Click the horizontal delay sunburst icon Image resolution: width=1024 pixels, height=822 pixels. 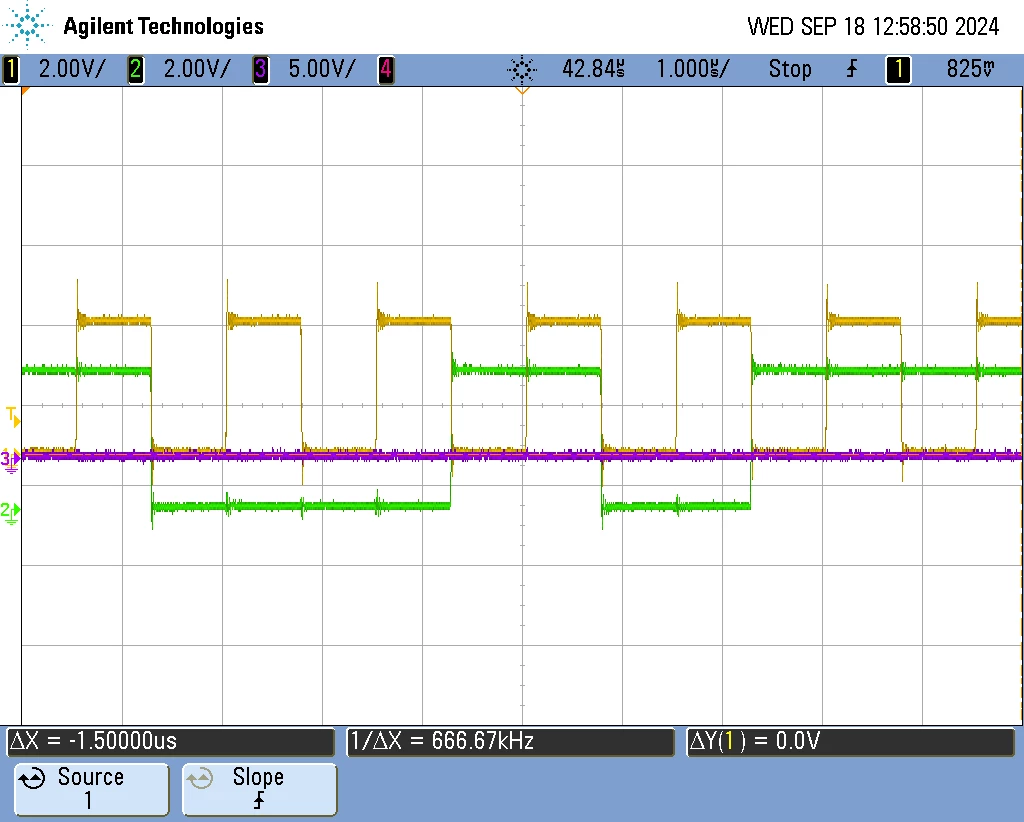coord(522,69)
